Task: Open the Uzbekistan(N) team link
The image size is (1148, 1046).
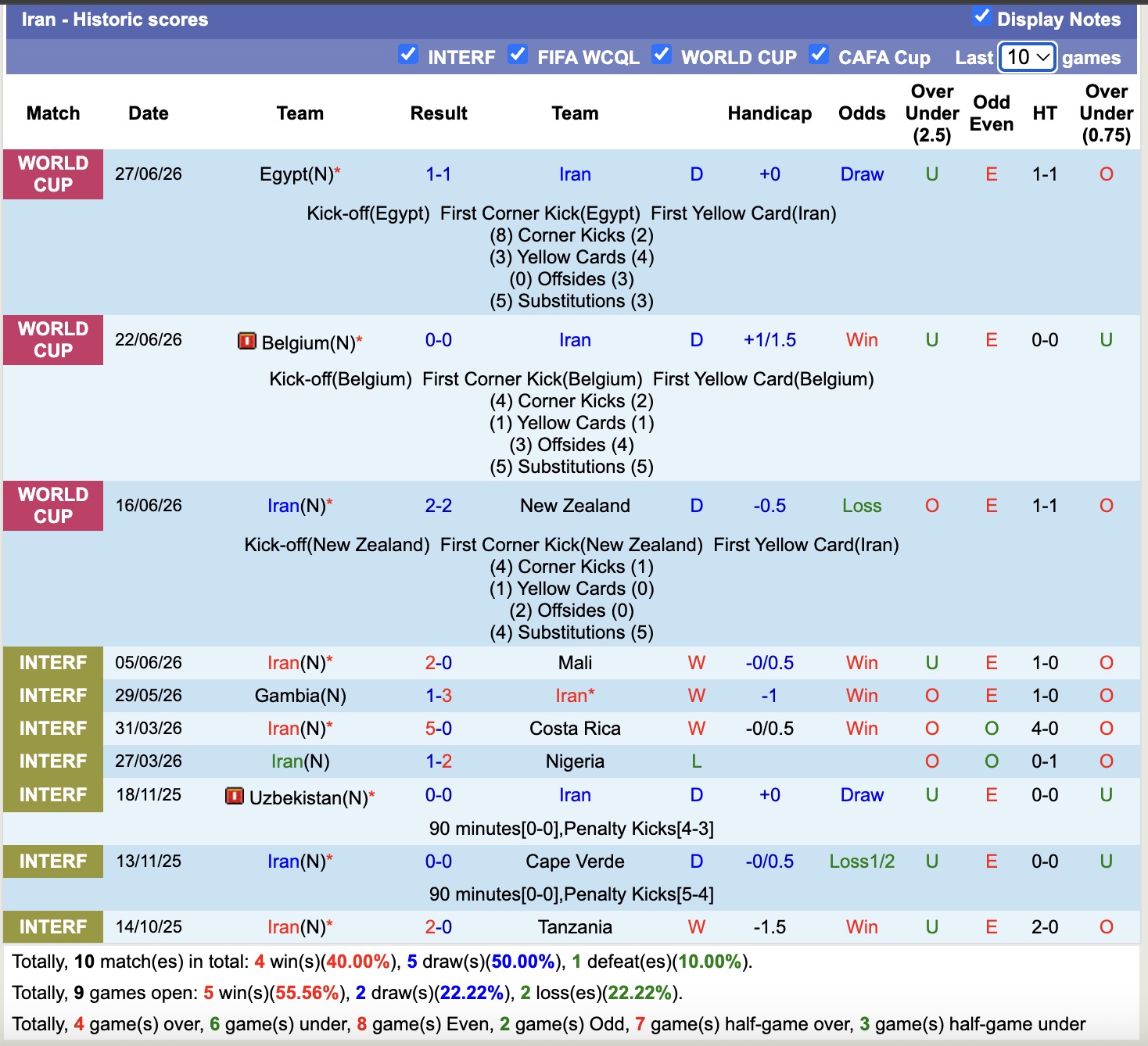Action: click(x=309, y=797)
